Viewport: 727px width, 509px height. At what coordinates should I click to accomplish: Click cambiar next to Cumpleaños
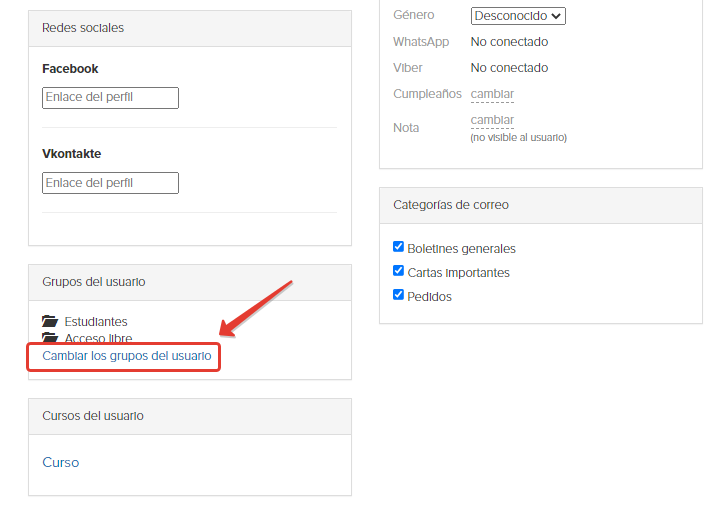(x=492, y=94)
